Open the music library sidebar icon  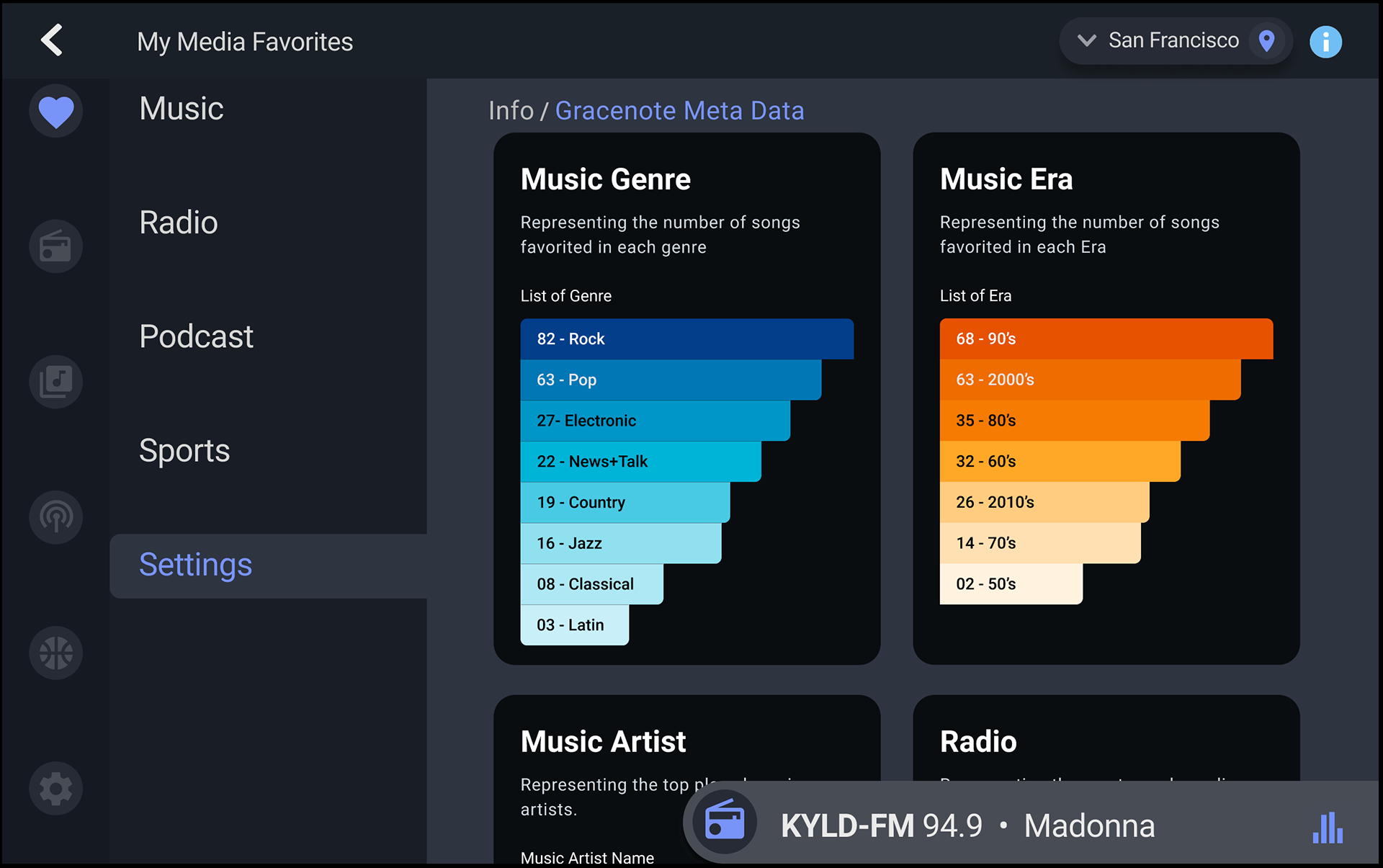[x=56, y=382]
